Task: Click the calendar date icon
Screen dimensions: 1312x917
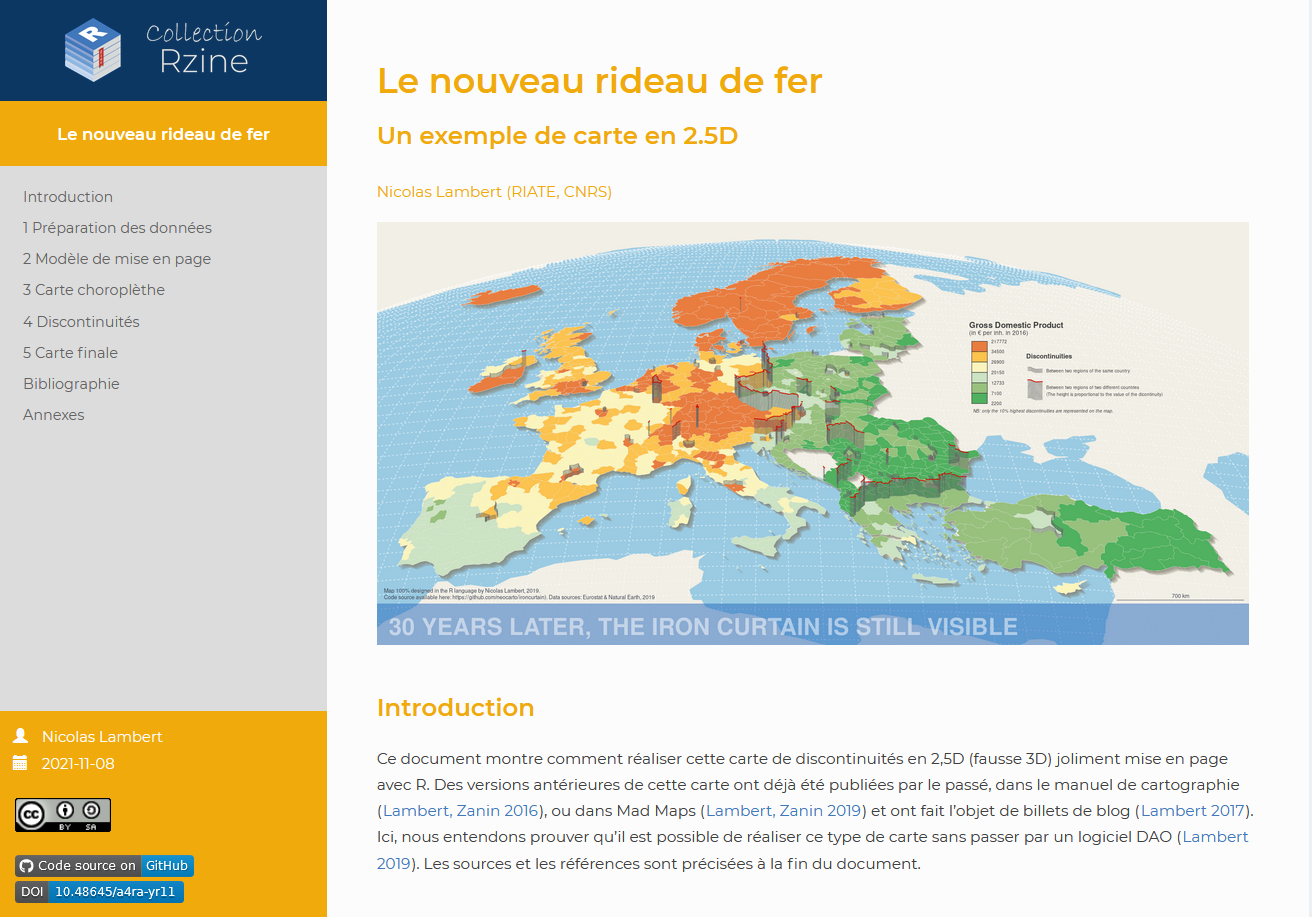Action: [20, 763]
